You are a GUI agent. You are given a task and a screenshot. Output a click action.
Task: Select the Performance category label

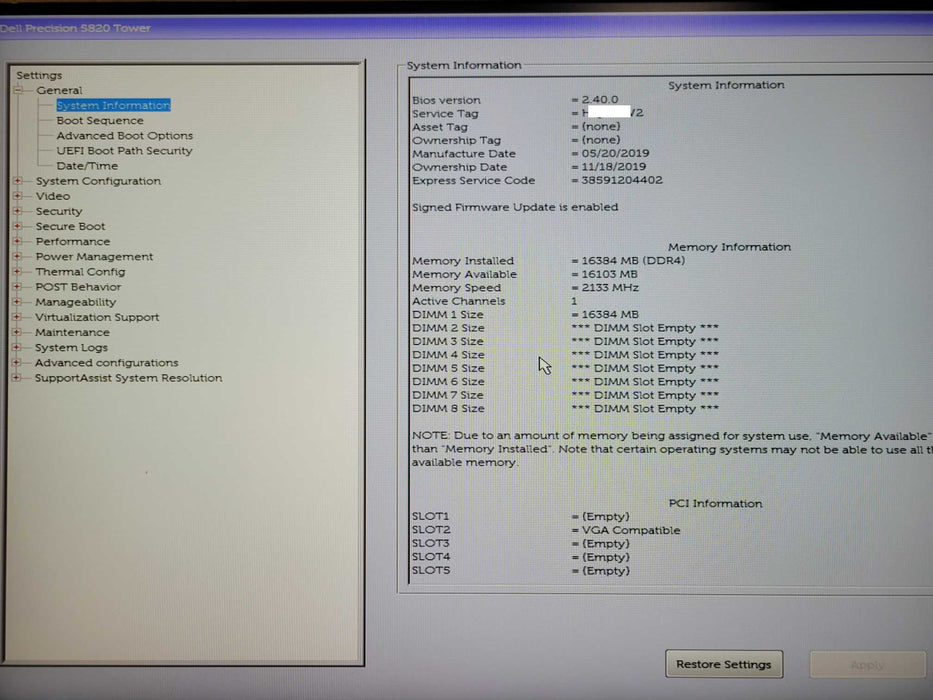(73, 241)
